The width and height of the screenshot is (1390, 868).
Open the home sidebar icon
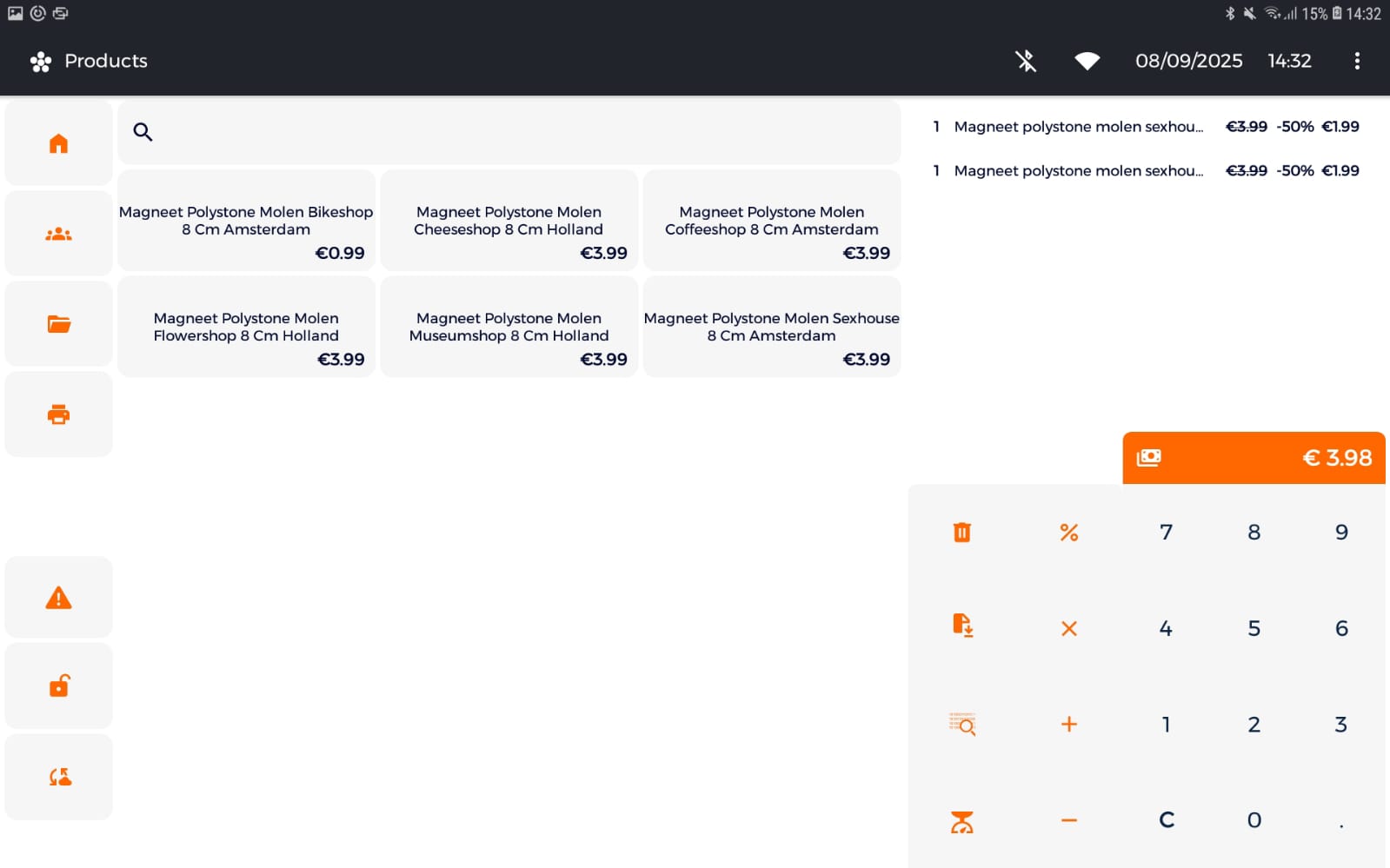tap(58, 143)
